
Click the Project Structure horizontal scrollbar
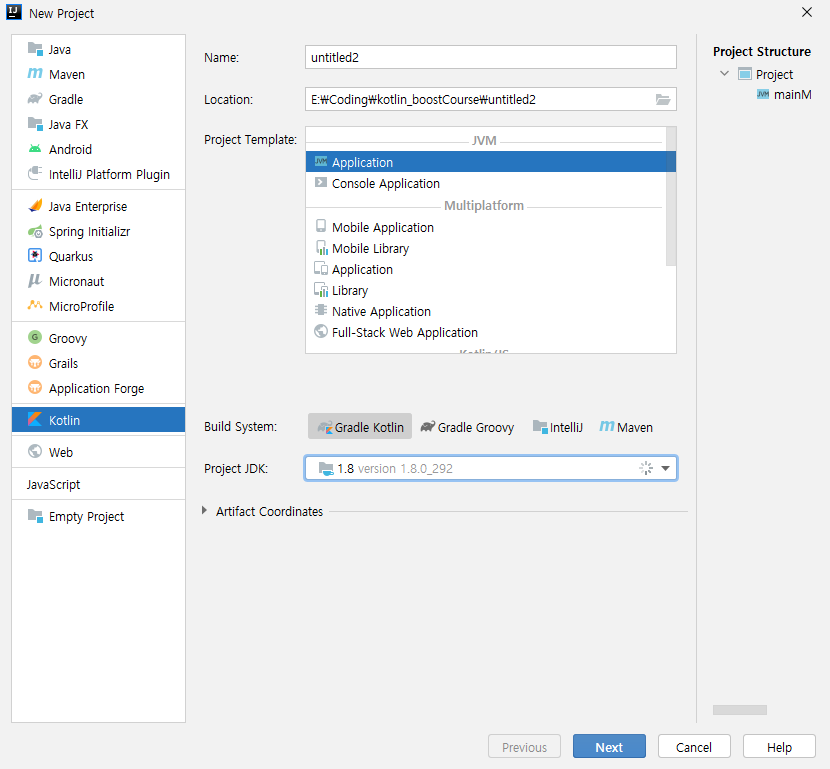739,710
